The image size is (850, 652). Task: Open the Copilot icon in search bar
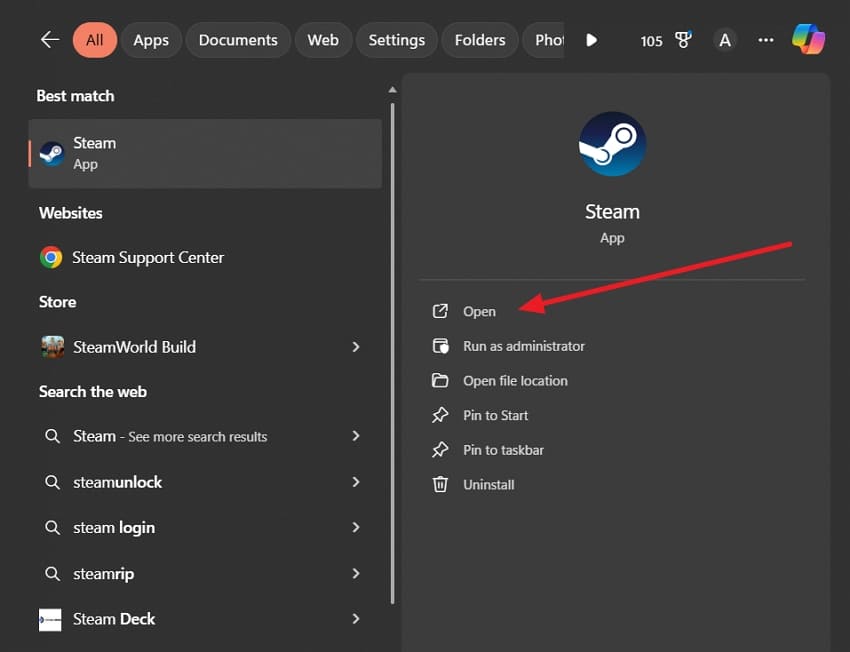[x=809, y=40]
